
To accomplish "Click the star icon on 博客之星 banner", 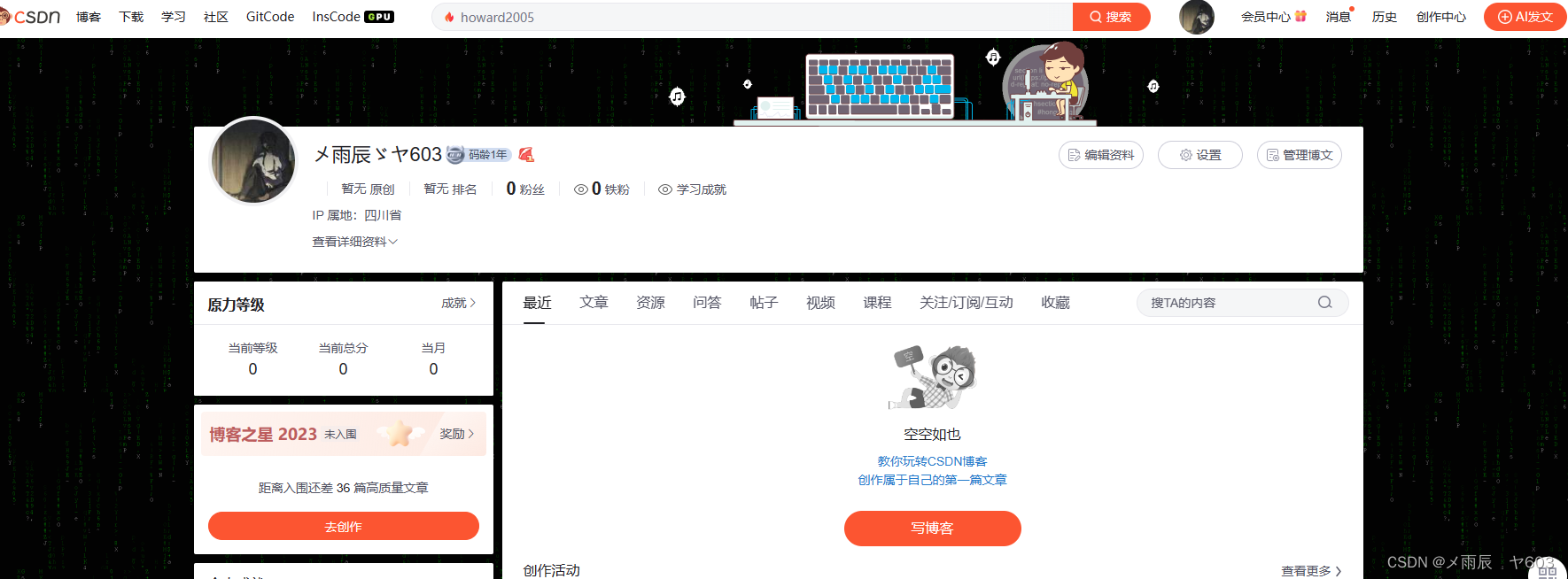I will click(x=400, y=433).
